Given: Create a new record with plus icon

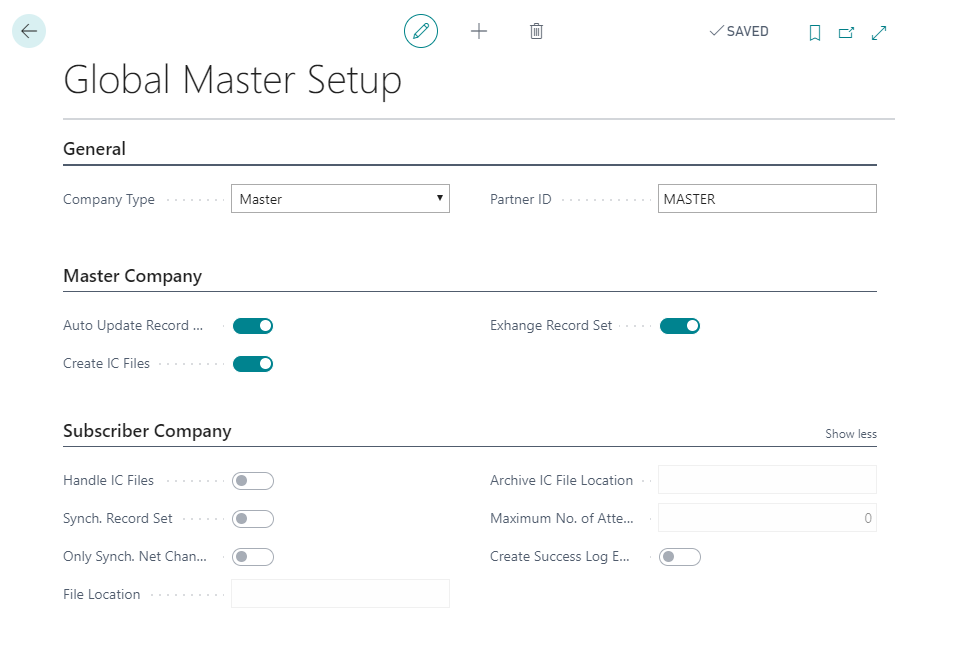Looking at the screenshot, I should (479, 31).
